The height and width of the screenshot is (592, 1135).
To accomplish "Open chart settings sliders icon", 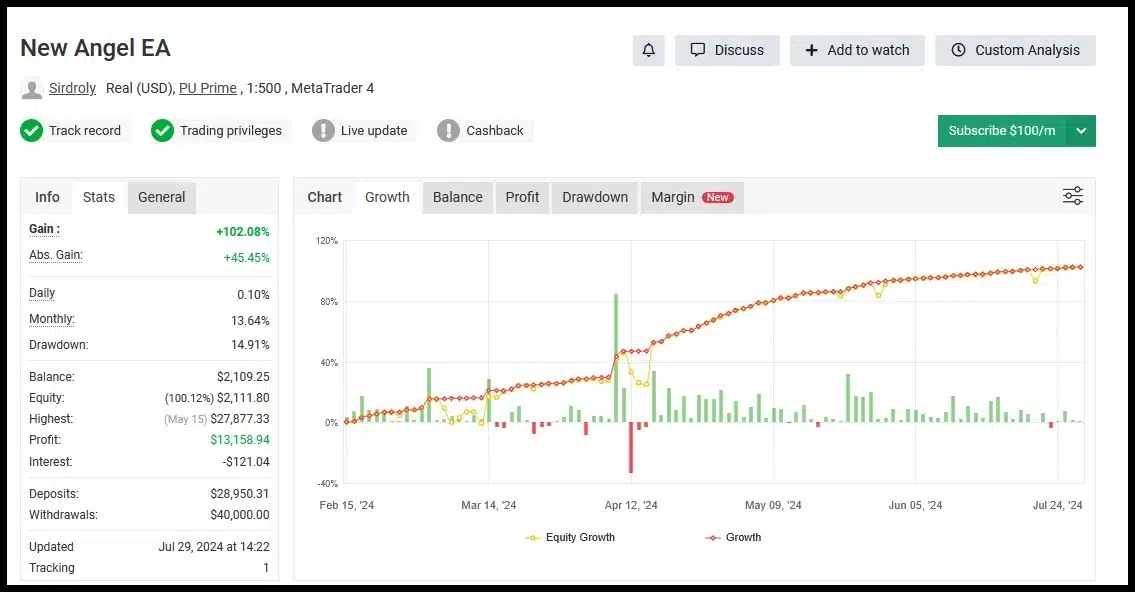I will pos(1072,196).
